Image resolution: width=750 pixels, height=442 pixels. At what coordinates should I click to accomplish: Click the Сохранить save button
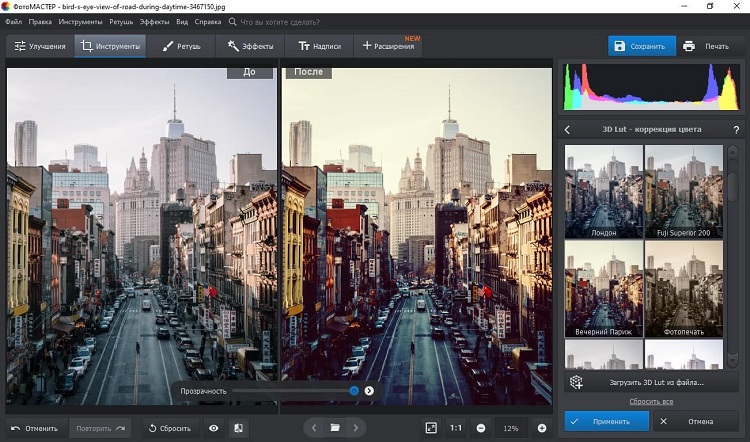pos(642,46)
